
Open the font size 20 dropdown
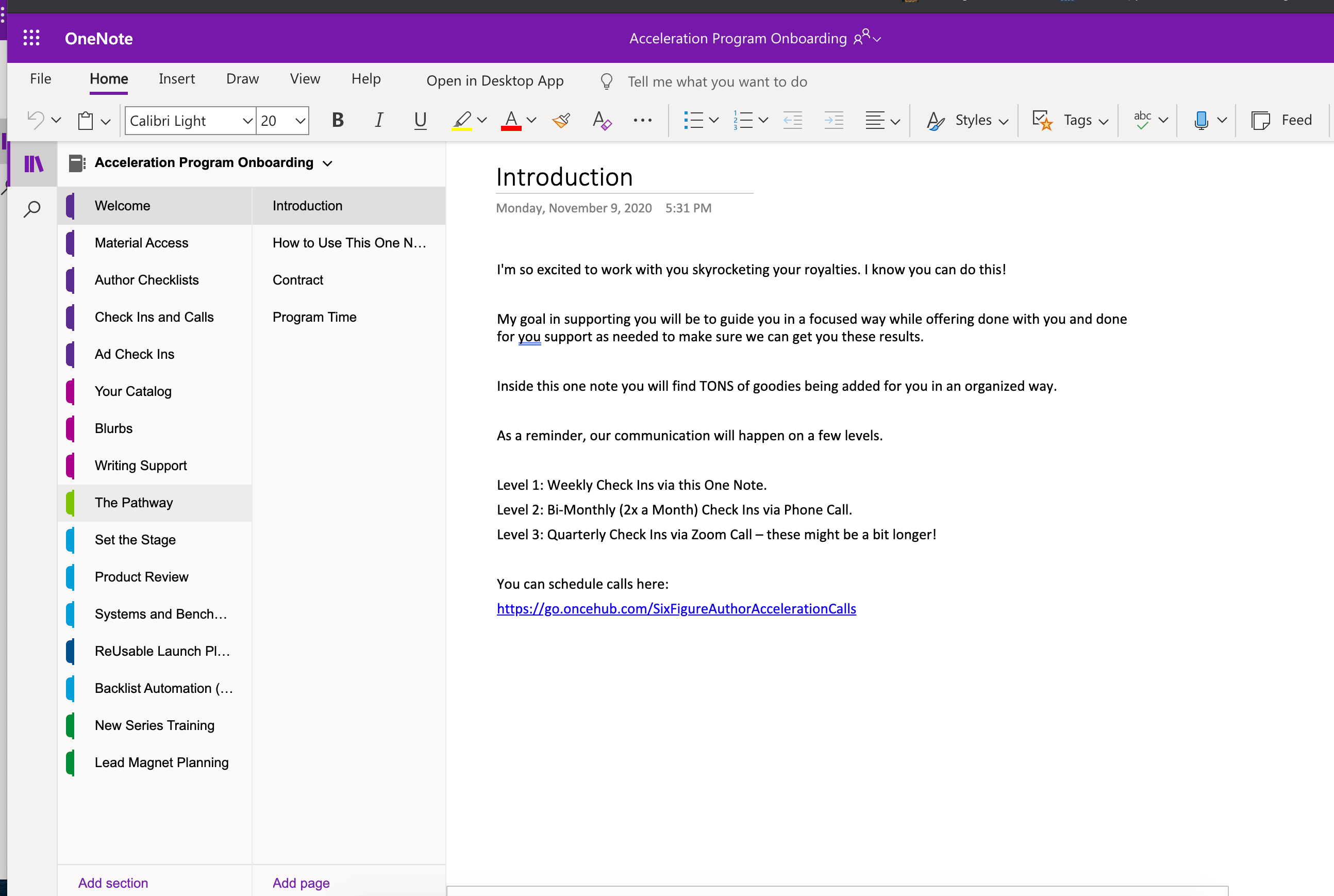(x=299, y=121)
